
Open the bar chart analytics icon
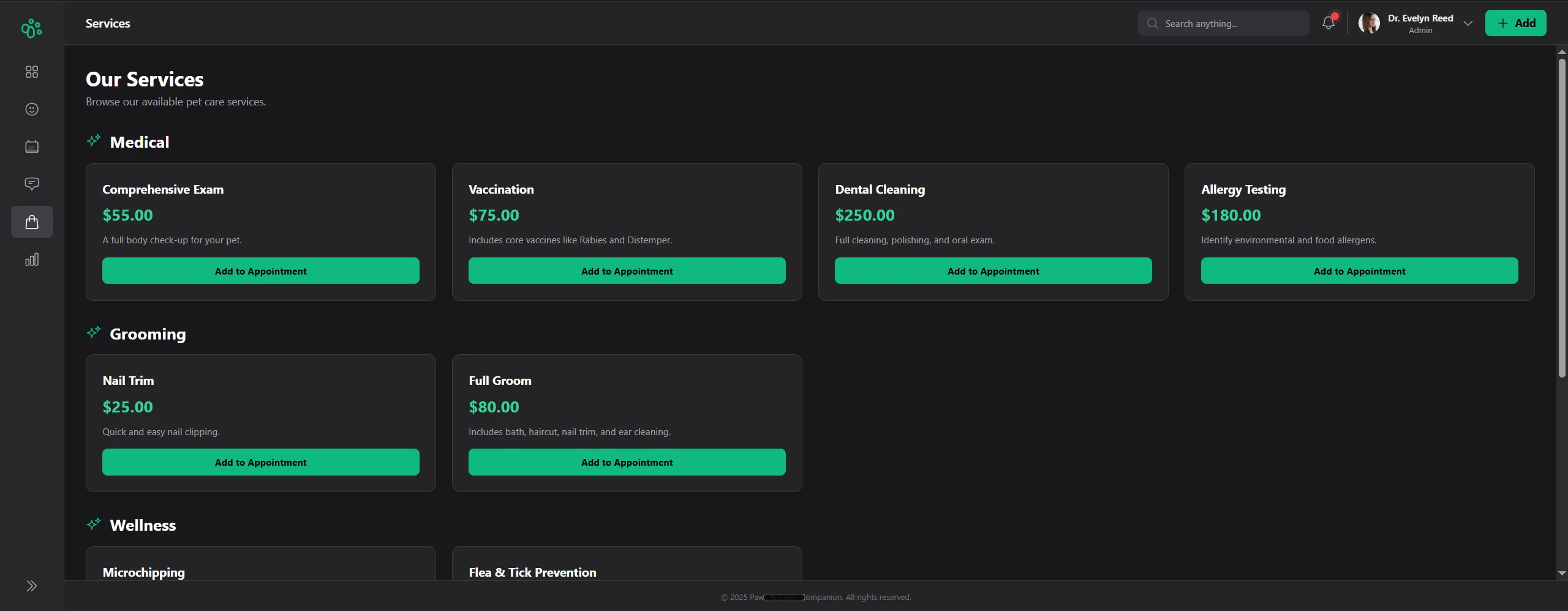(32, 260)
